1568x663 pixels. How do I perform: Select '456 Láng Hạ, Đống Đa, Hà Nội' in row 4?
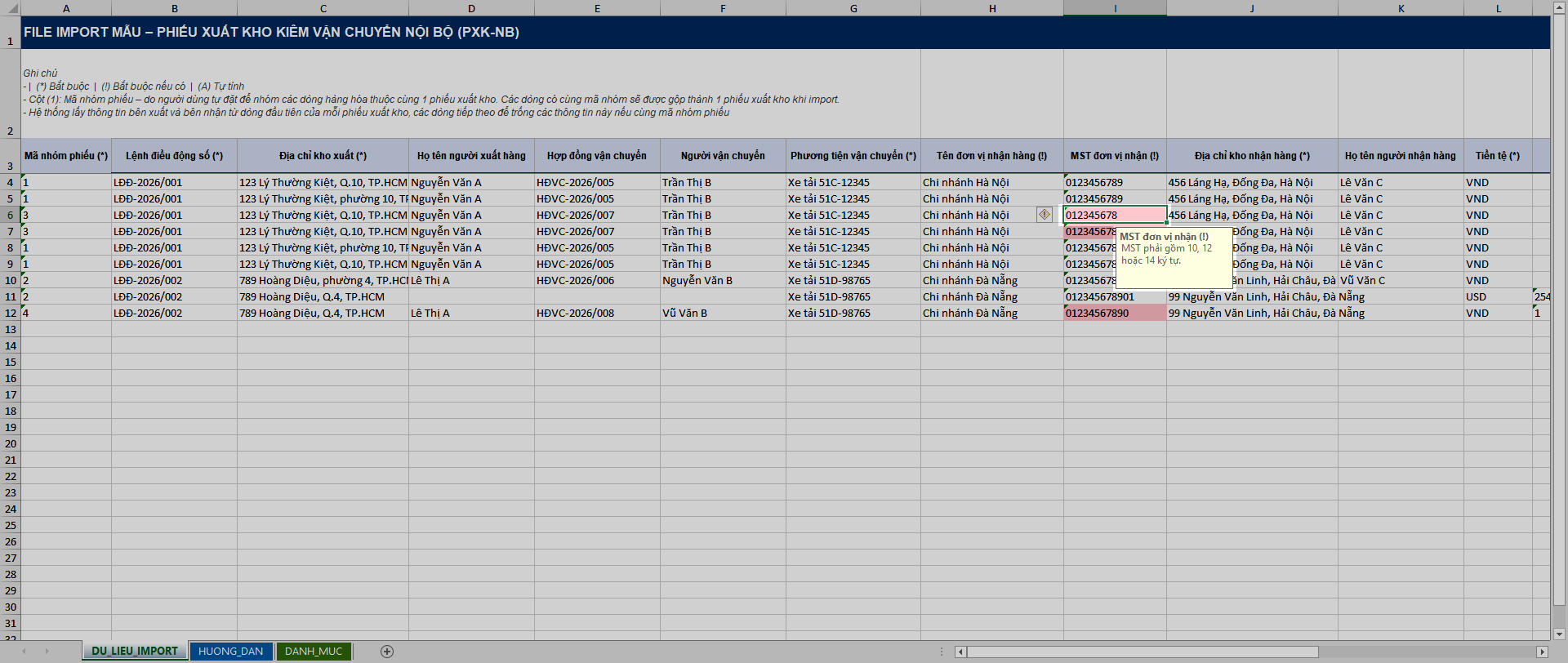[1252, 182]
